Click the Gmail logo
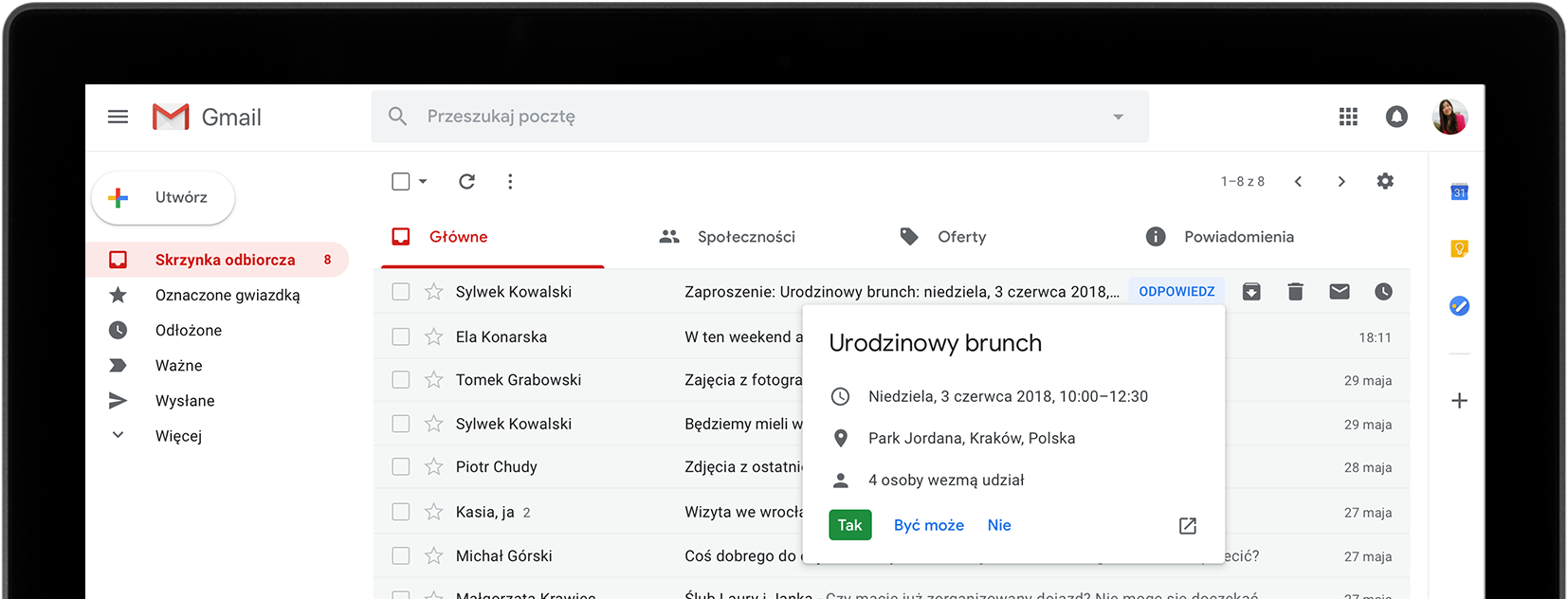The height and width of the screenshot is (599, 1568). (207, 117)
